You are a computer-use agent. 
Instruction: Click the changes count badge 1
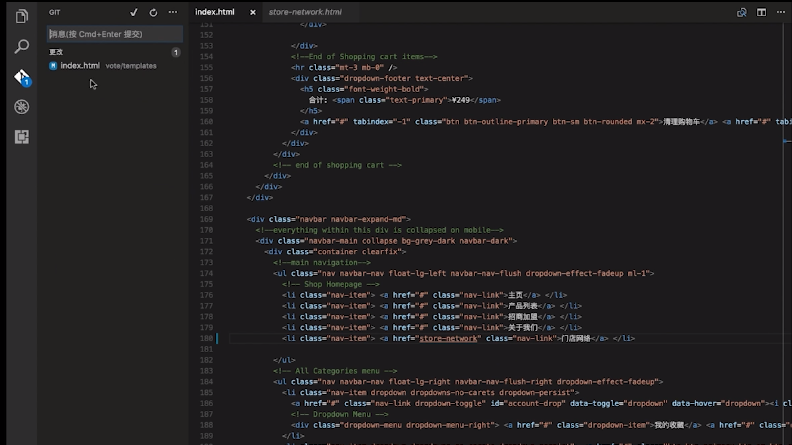click(175, 52)
